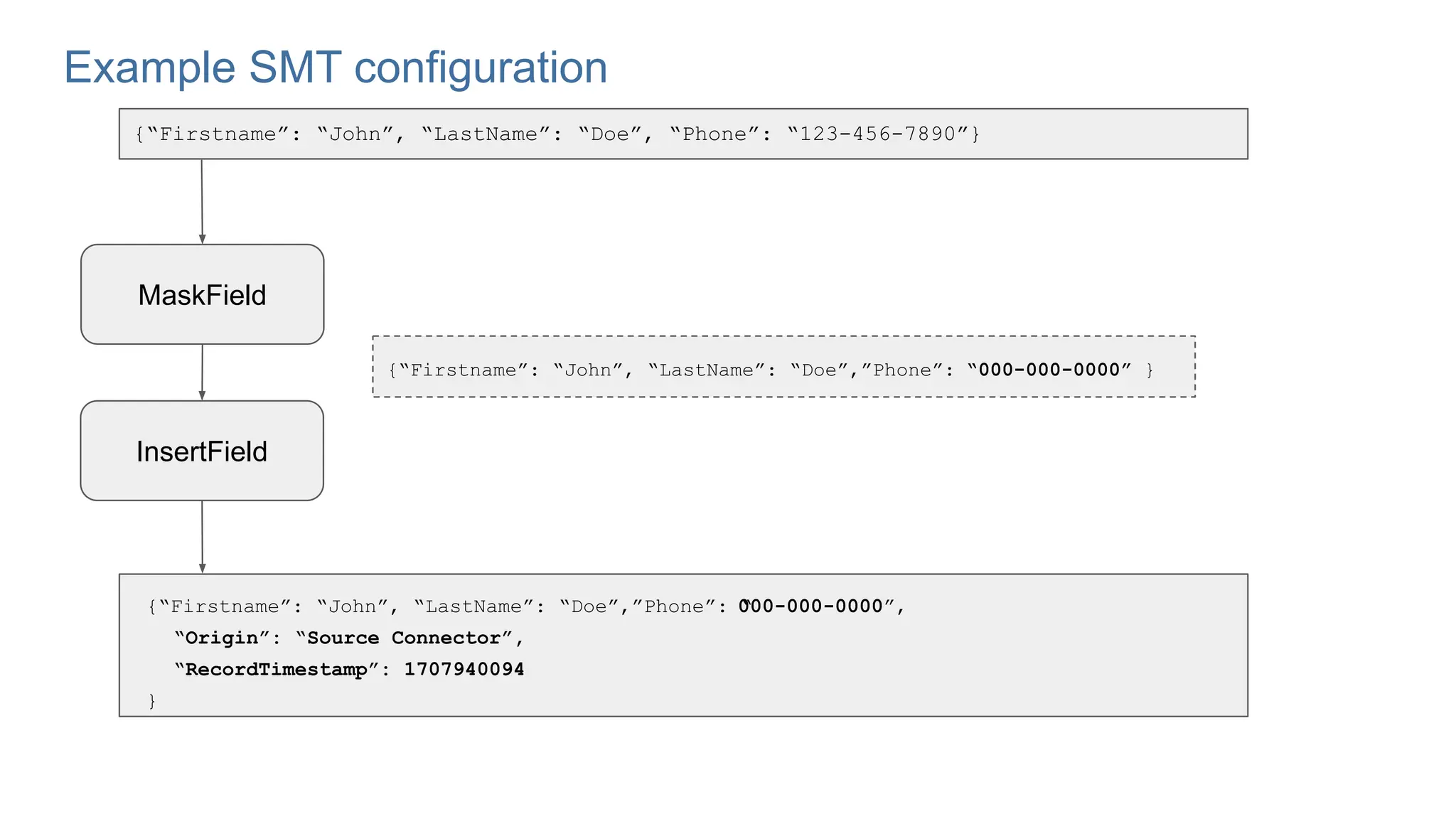
Task: Click the closing brace in the bottom box
Action: tap(152, 701)
